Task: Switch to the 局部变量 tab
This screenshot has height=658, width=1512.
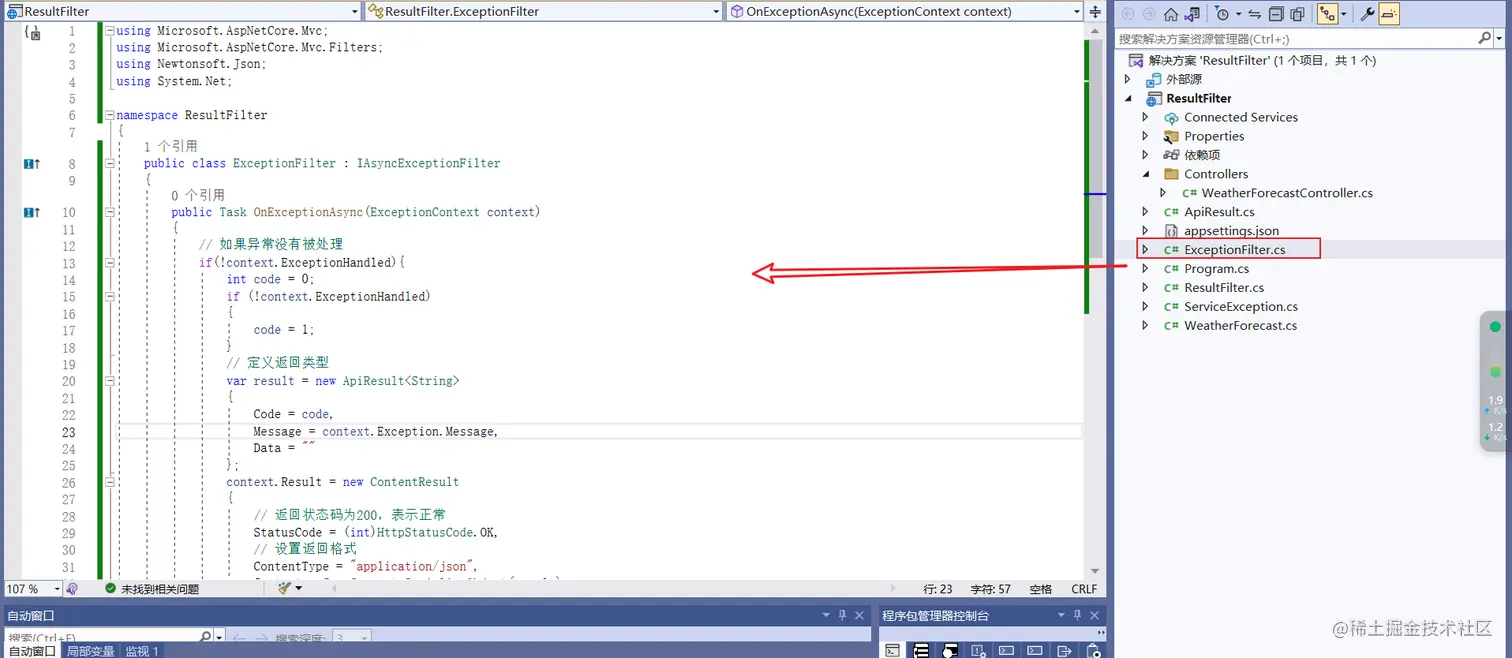Action: pos(91,651)
